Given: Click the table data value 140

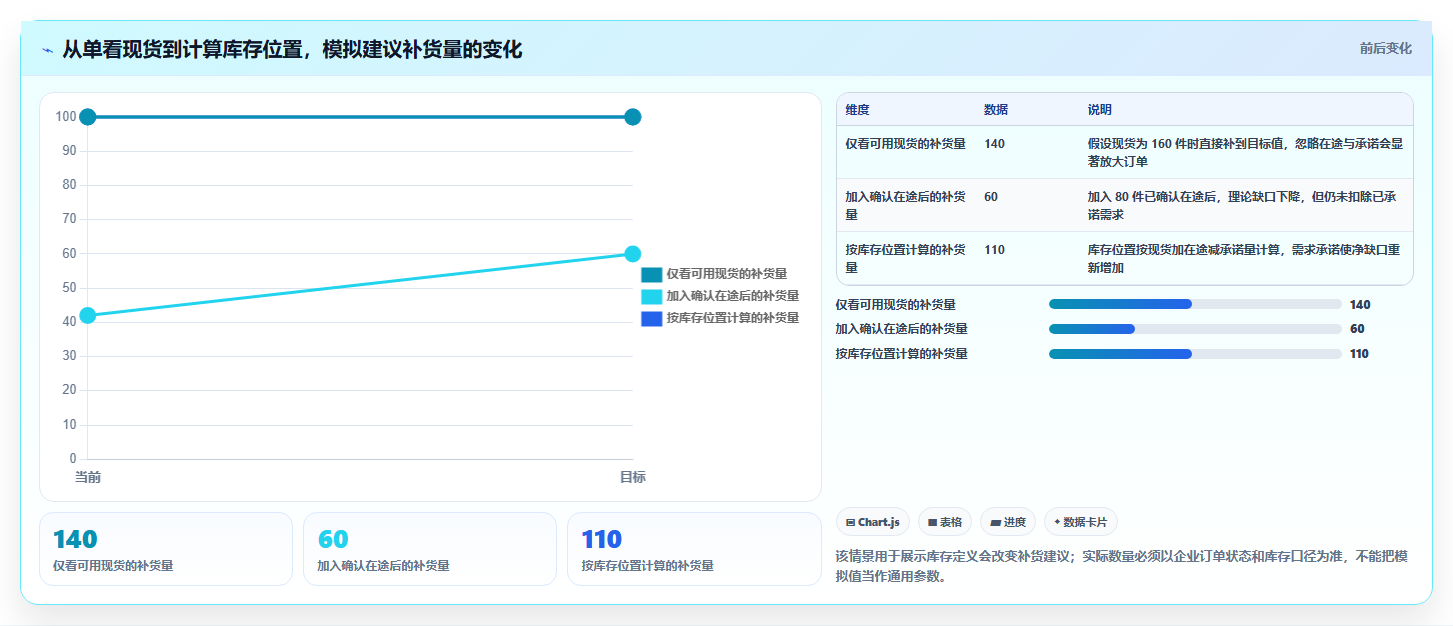Looking at the screenshot, I should 994,144.
